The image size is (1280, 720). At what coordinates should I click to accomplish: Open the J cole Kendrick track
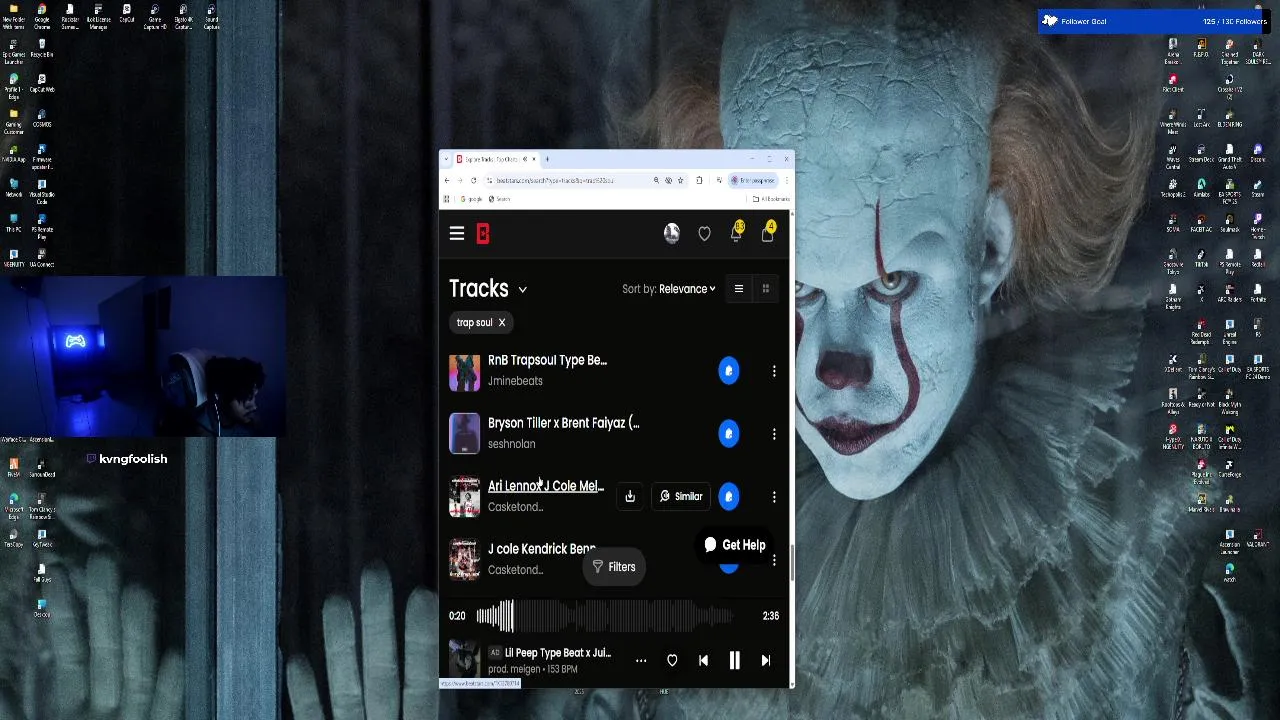tap(541, 549)
